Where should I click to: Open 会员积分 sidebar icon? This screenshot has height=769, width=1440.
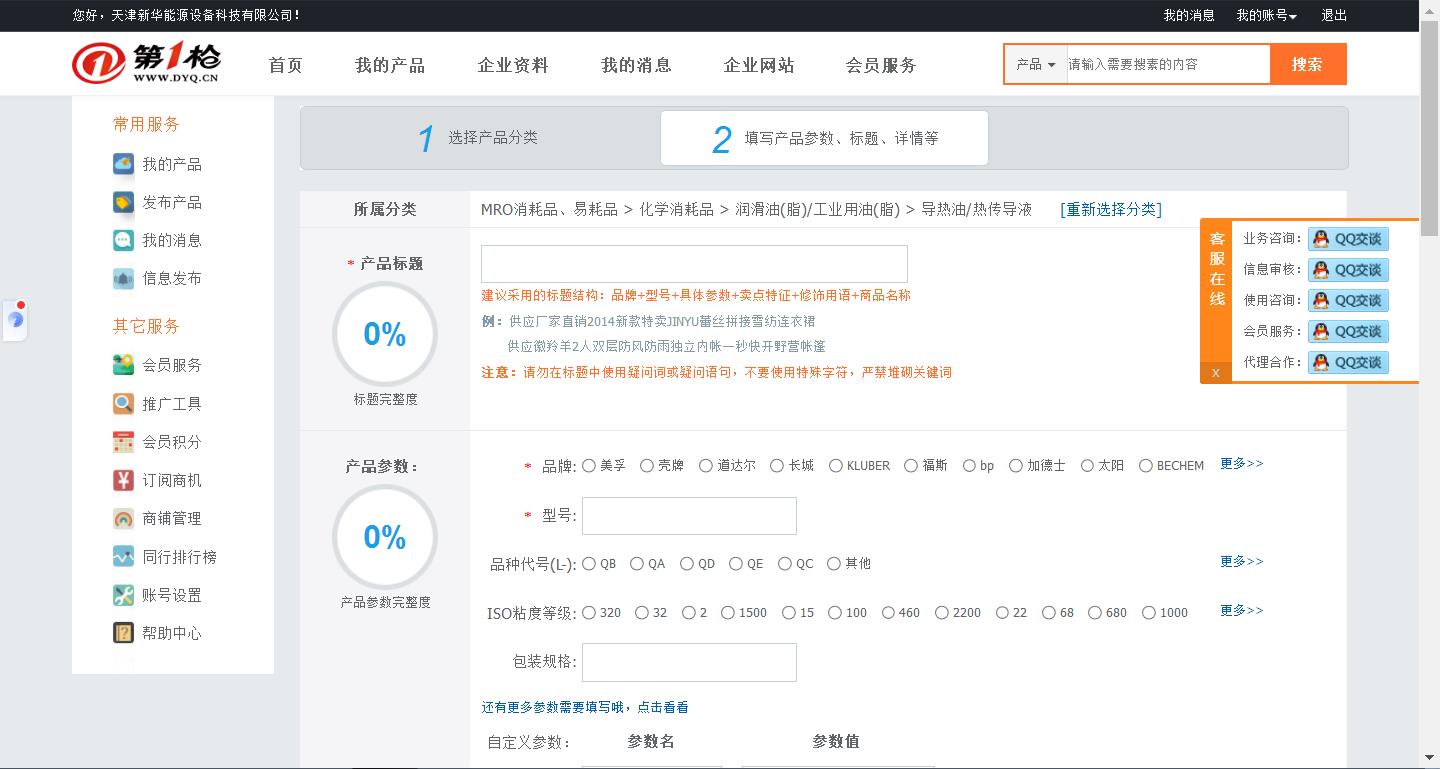pyautogui.click(x=123, y=442)
